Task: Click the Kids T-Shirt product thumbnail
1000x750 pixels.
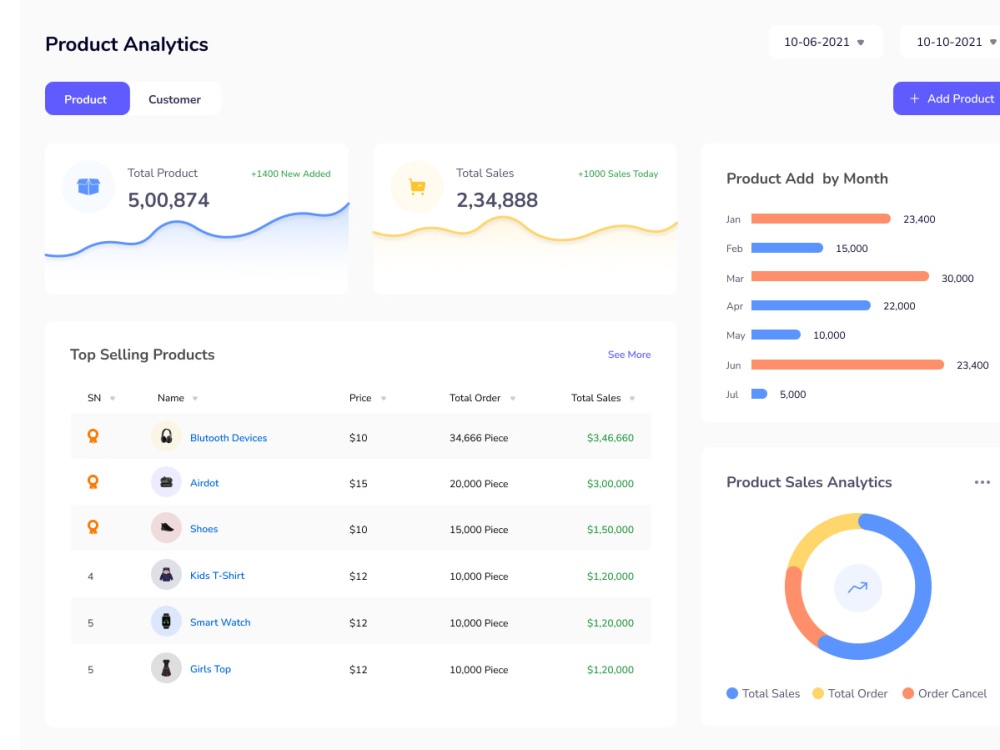Action: tap(166, 575)
